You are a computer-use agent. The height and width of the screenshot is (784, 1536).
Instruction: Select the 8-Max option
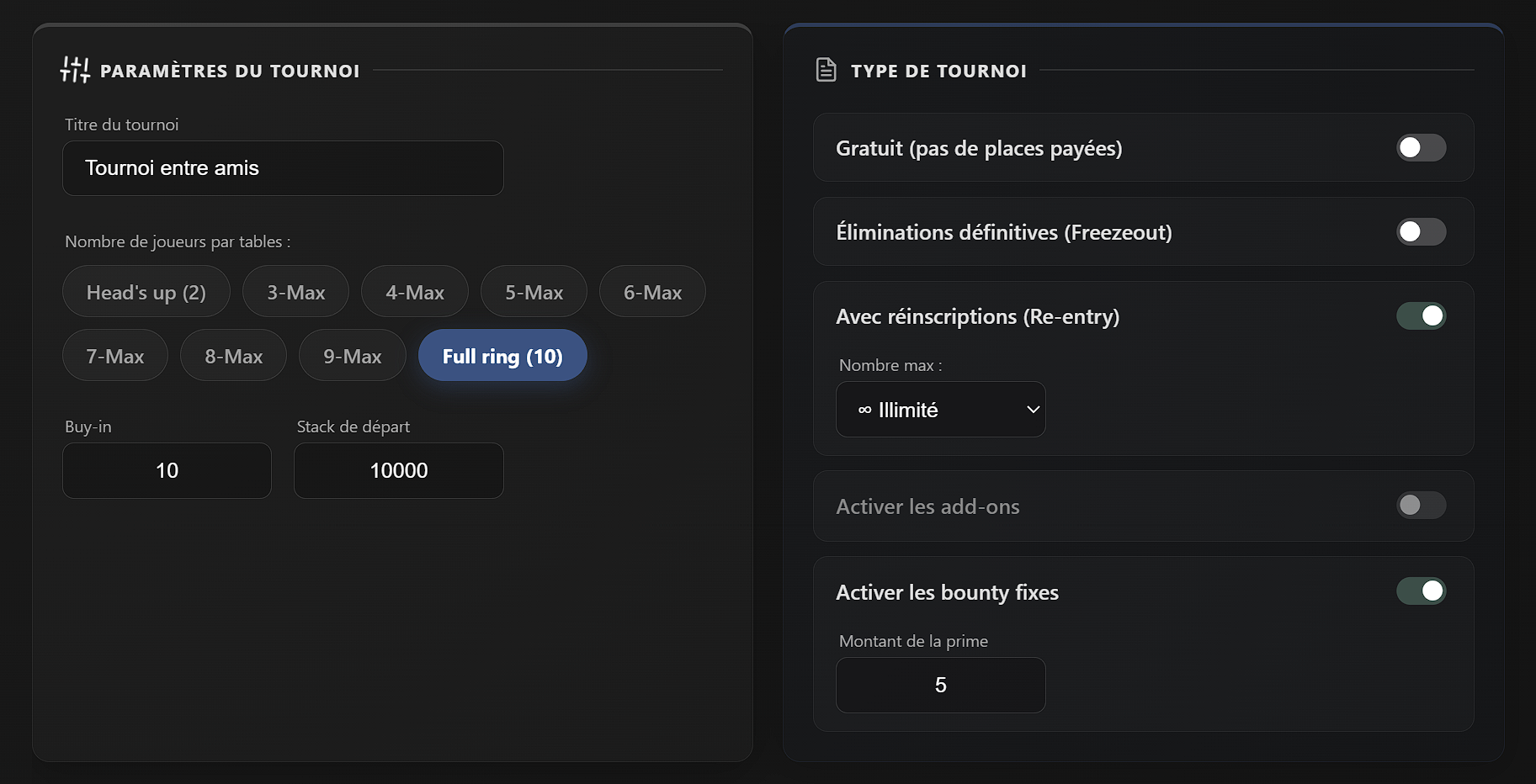[234, 356]
